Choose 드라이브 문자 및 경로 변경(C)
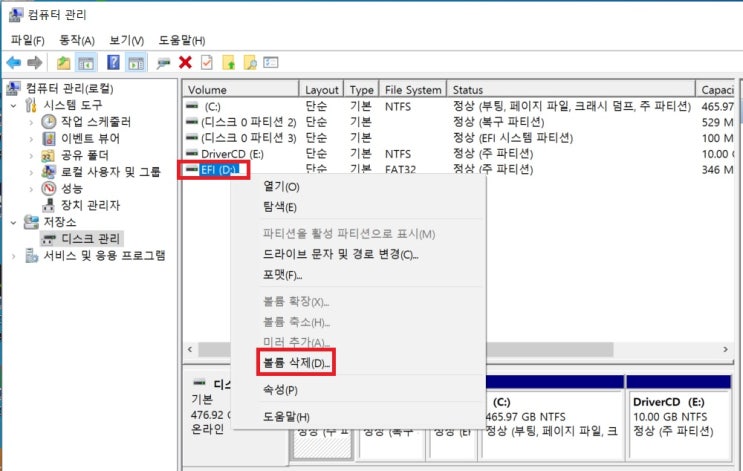 point(340,254)
